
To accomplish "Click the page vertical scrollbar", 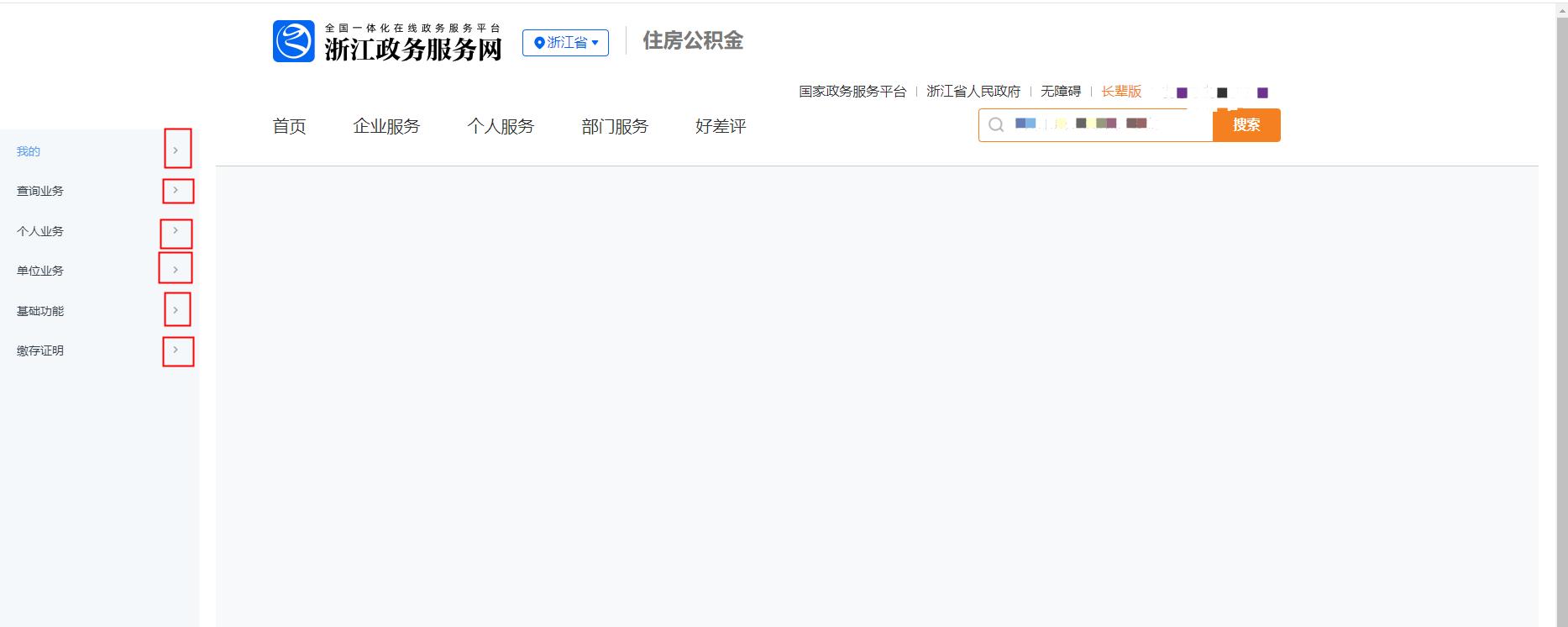I will point(1561,315).
